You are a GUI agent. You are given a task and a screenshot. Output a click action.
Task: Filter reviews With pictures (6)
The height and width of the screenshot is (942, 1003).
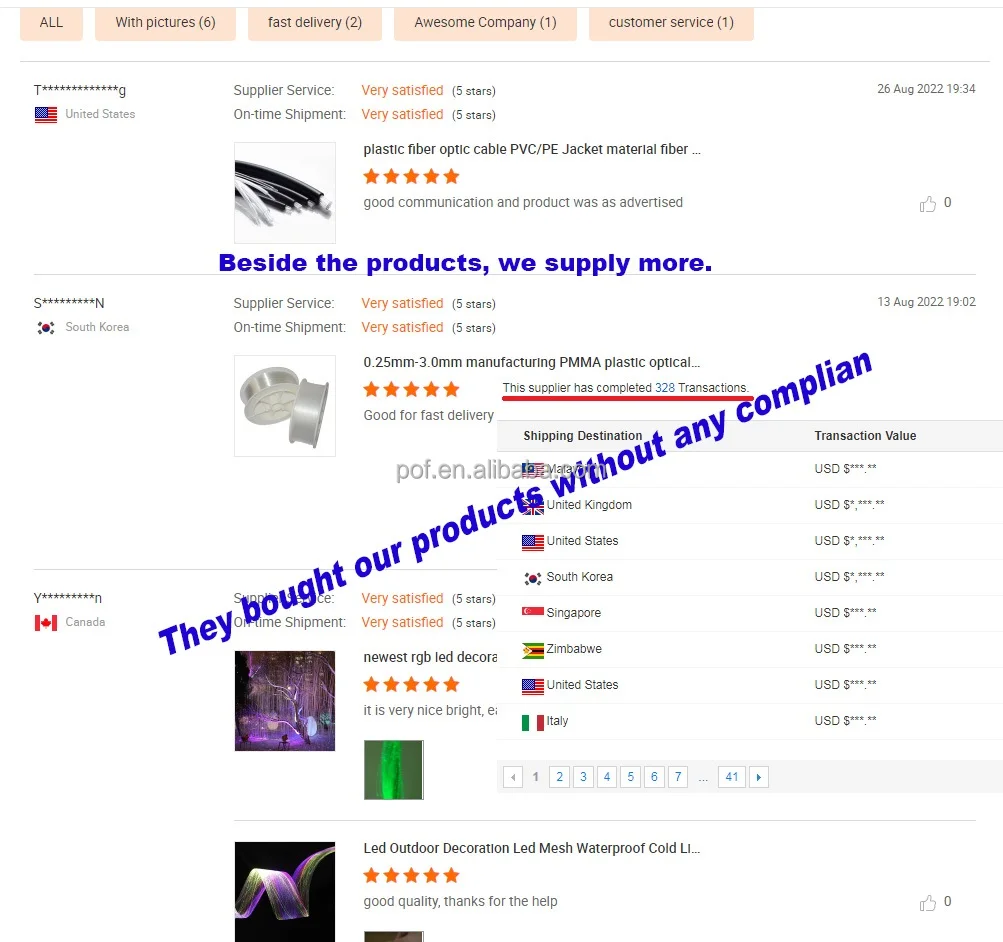(x=165, y=23)
